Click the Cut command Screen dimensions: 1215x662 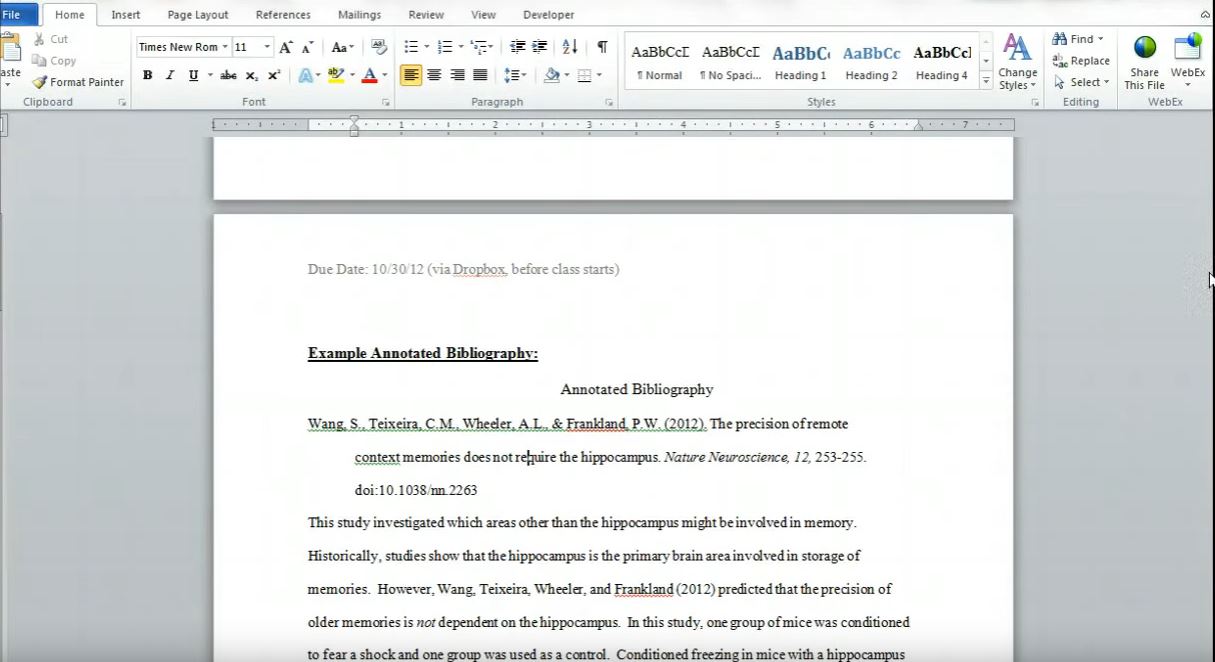(x=50, y=39)
